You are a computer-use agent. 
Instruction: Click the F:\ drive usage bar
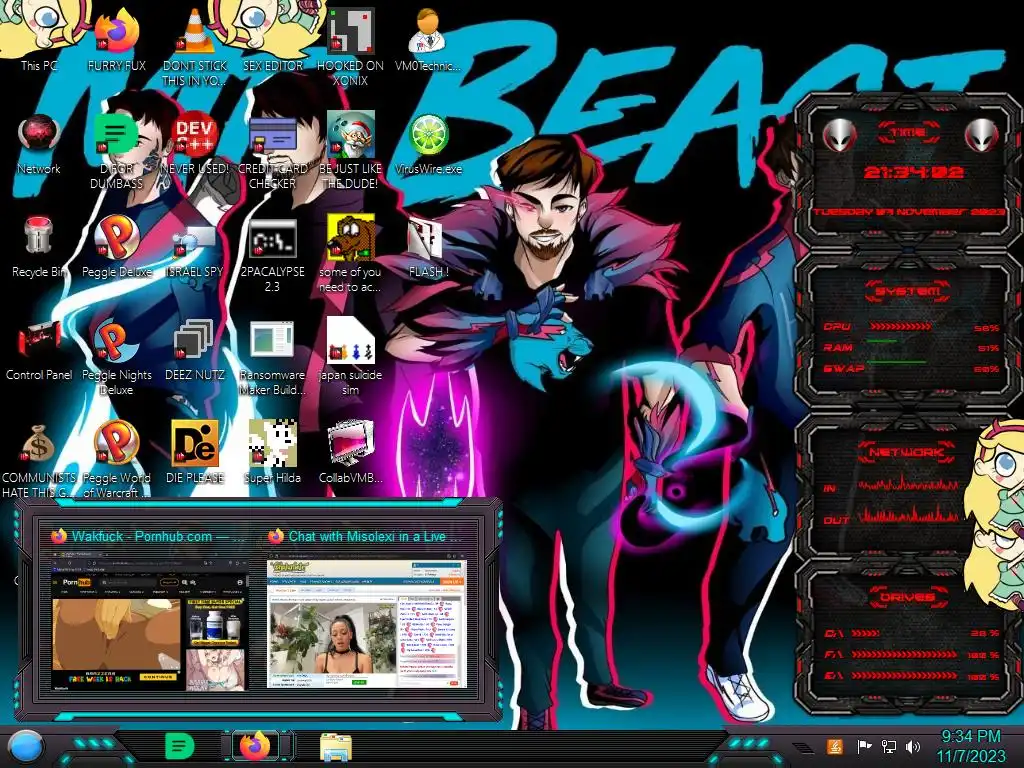point(904,654)
